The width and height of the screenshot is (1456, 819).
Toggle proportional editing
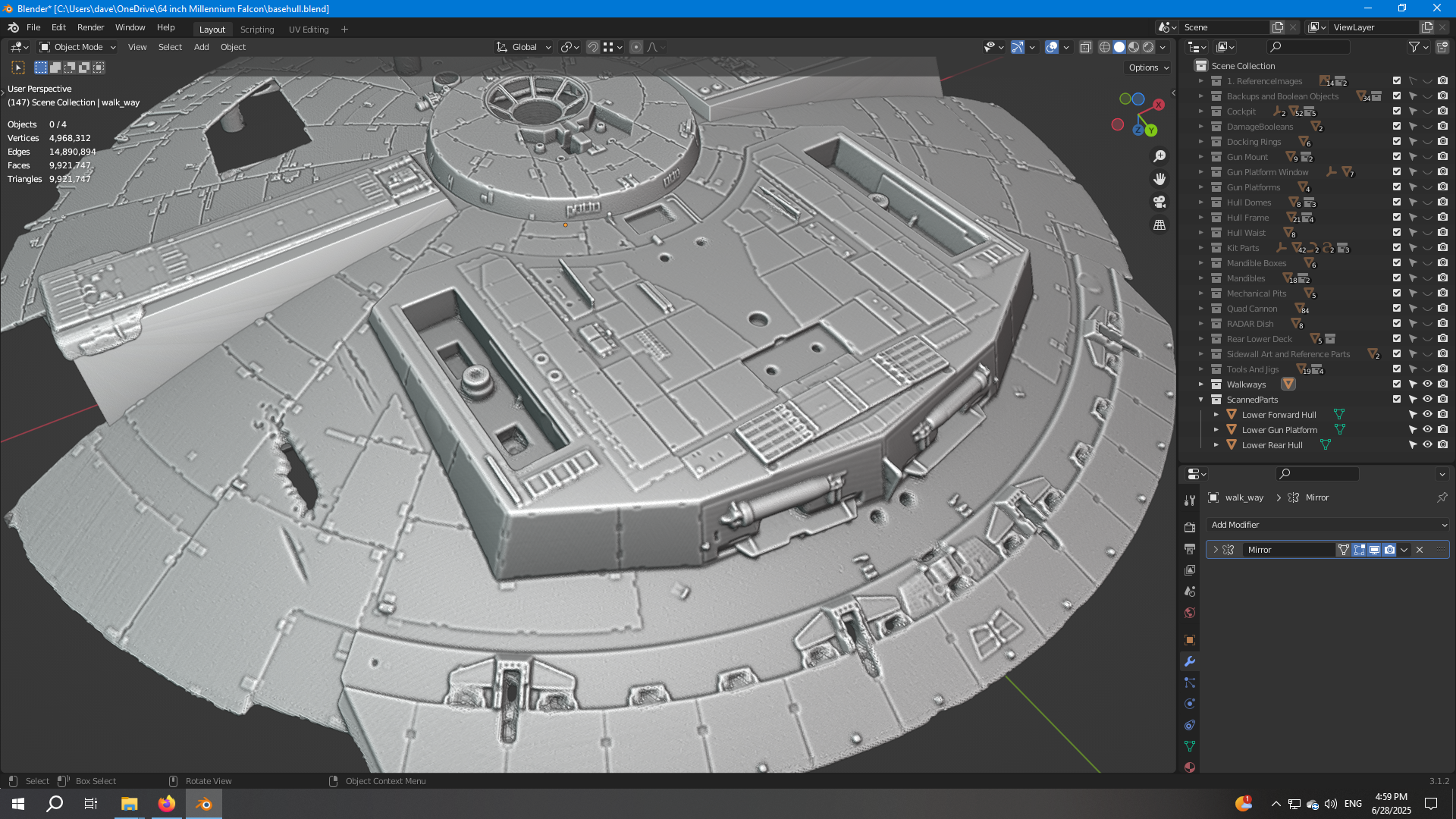pyautogui.click(x=636, y=47)
